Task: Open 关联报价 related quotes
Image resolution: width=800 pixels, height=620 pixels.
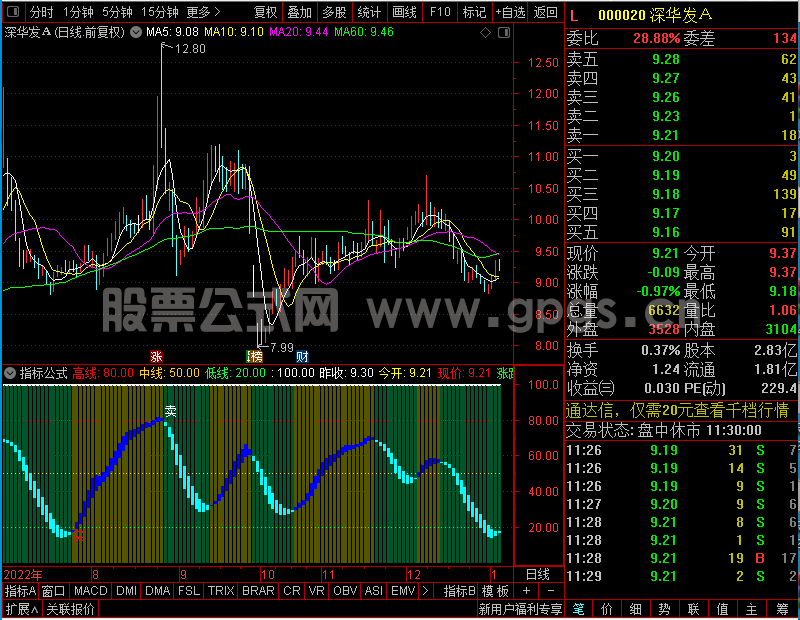Action: point(70,609)
